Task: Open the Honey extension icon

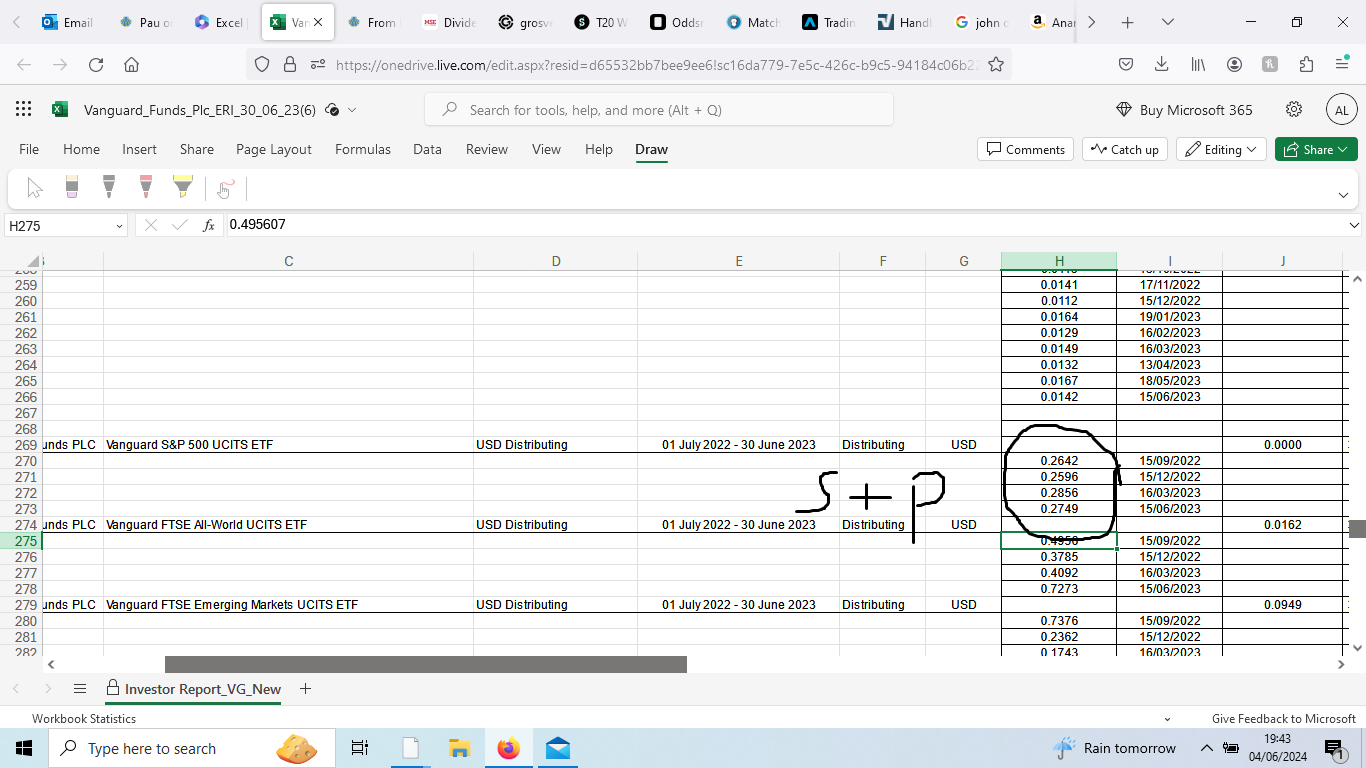Action: (1270, 64)
